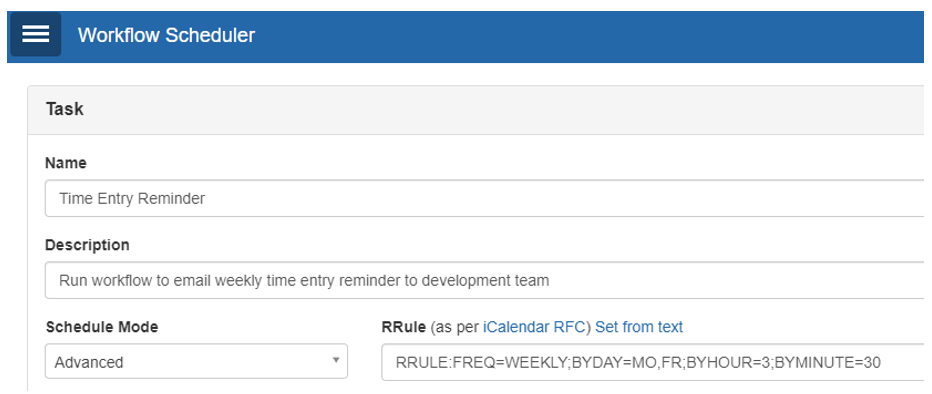Click empty area of blue header bar

click(x=588, y=35)
